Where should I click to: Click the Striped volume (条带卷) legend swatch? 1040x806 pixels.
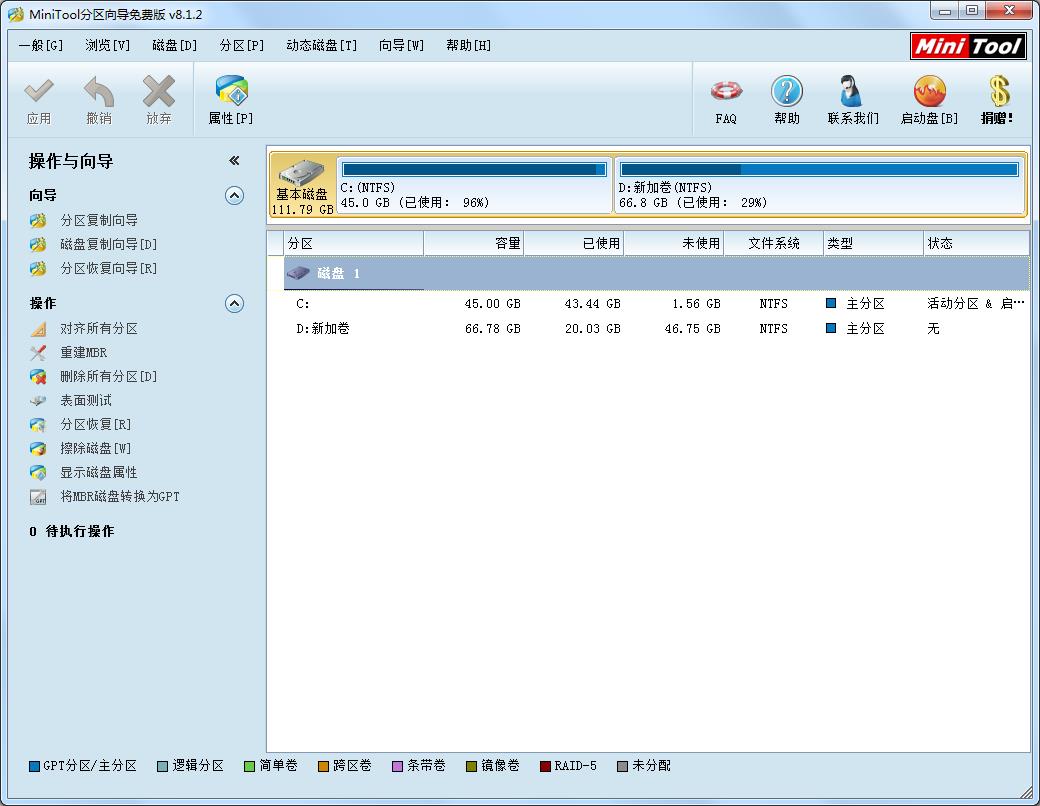tap(397, 766)
